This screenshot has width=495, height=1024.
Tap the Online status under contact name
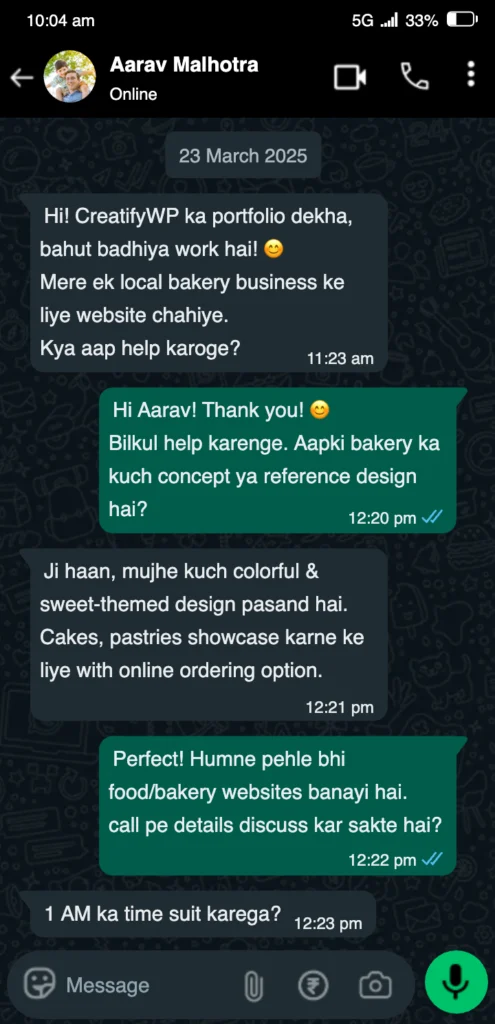tap(133, 94)
